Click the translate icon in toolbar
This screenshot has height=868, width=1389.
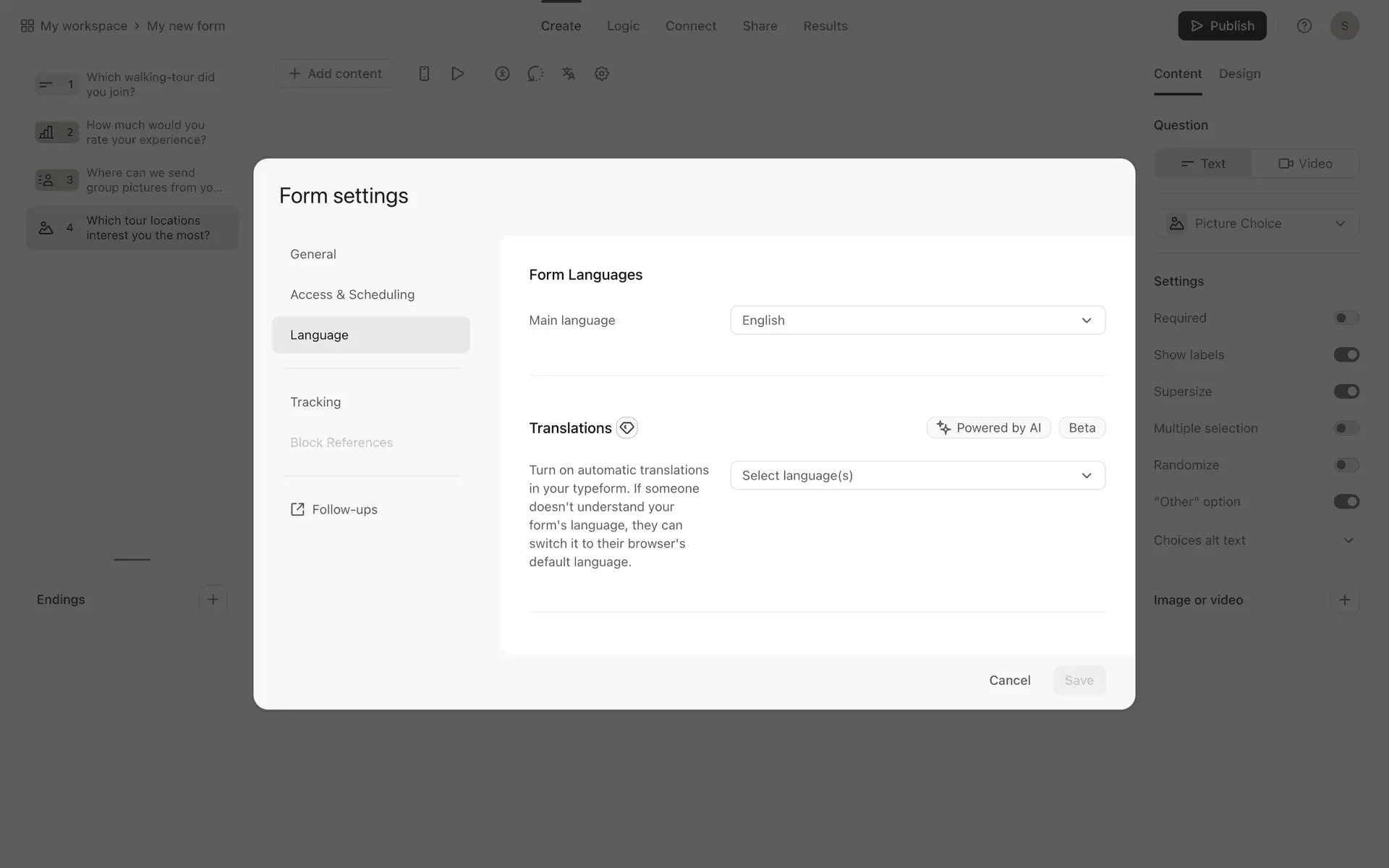(569, 74)
